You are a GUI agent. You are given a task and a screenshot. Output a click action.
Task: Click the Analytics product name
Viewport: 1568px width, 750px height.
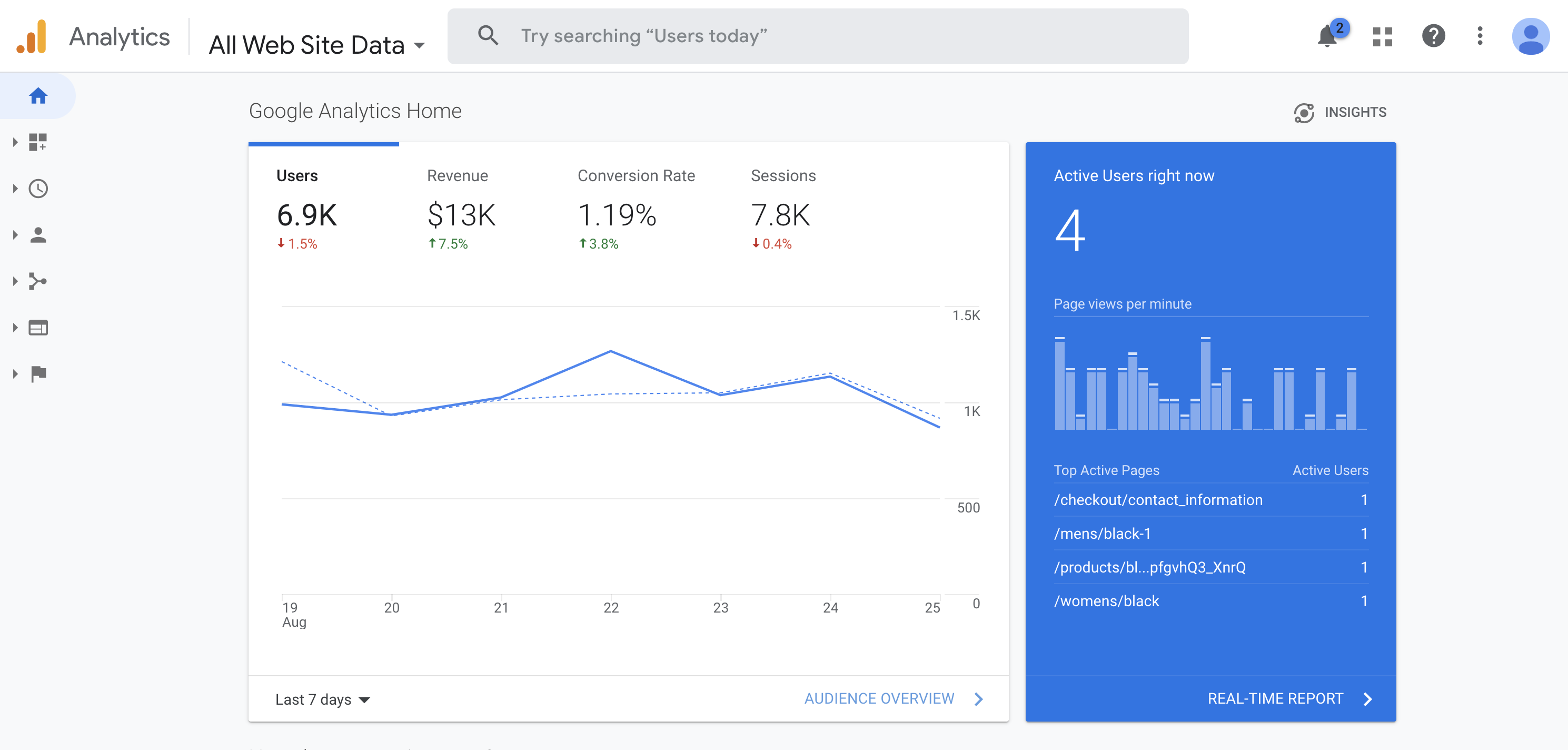click(x=120, y=36)
